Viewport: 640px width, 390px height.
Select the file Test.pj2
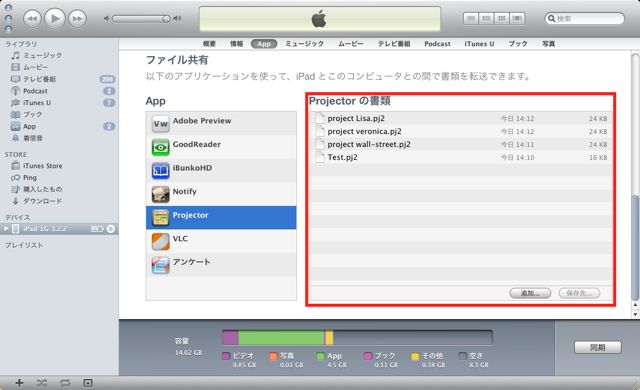(460, 157)
